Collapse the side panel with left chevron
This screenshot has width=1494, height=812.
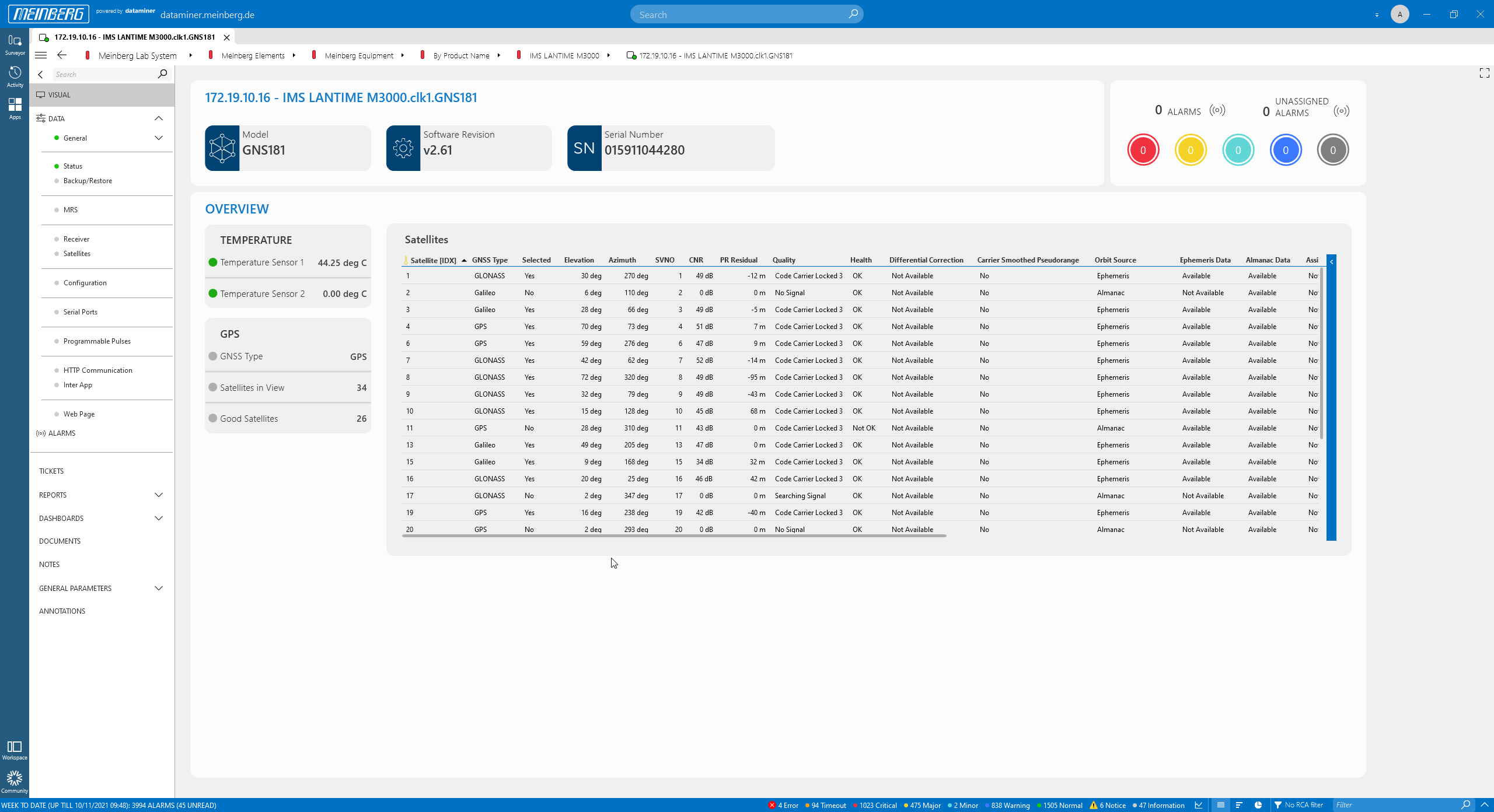tap(40, 75)
